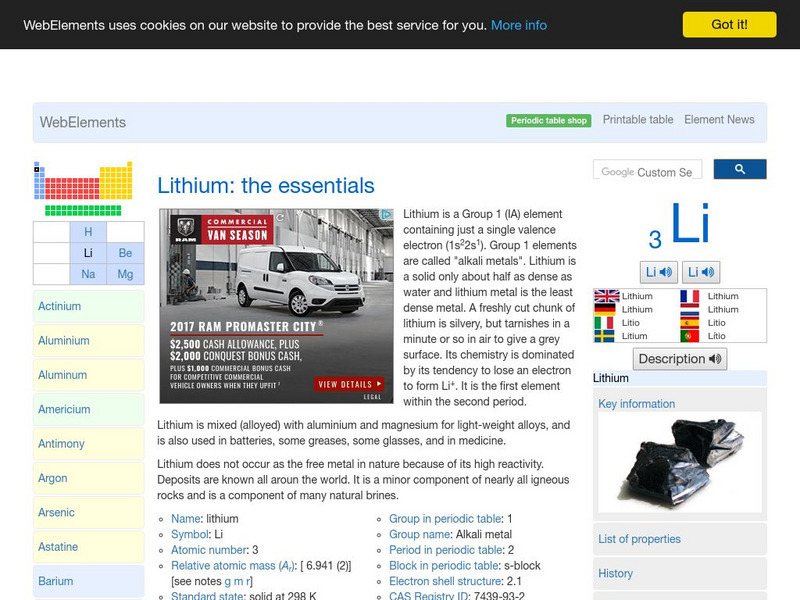Screen dimensions: 800x600
Task: Open Element News
Action: click(720, 119)
